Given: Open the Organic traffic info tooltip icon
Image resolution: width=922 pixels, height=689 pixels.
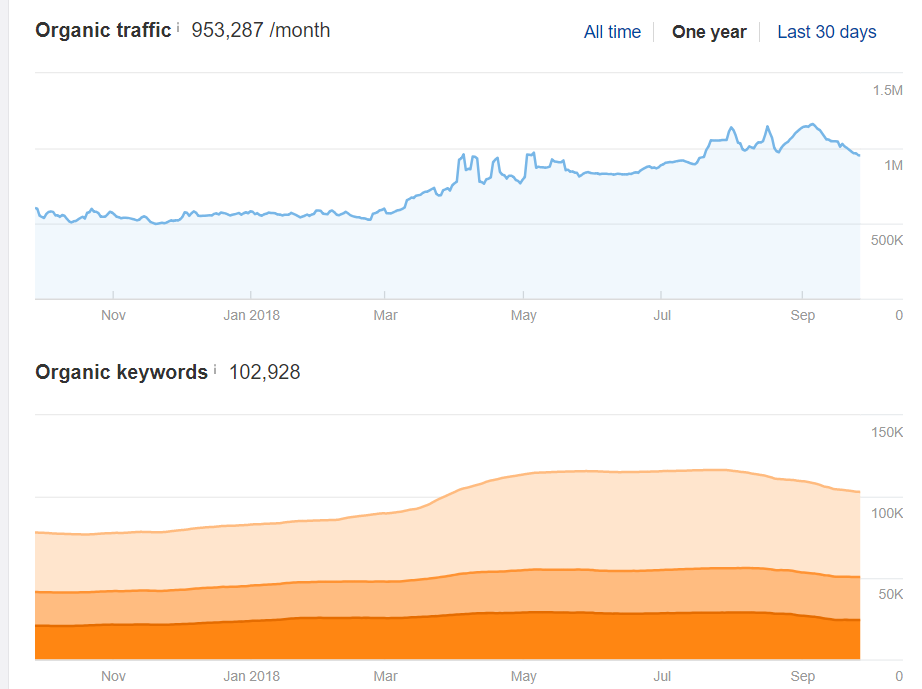Looking at the screenshot, I should pyautogui.click(x=178, y=27).
